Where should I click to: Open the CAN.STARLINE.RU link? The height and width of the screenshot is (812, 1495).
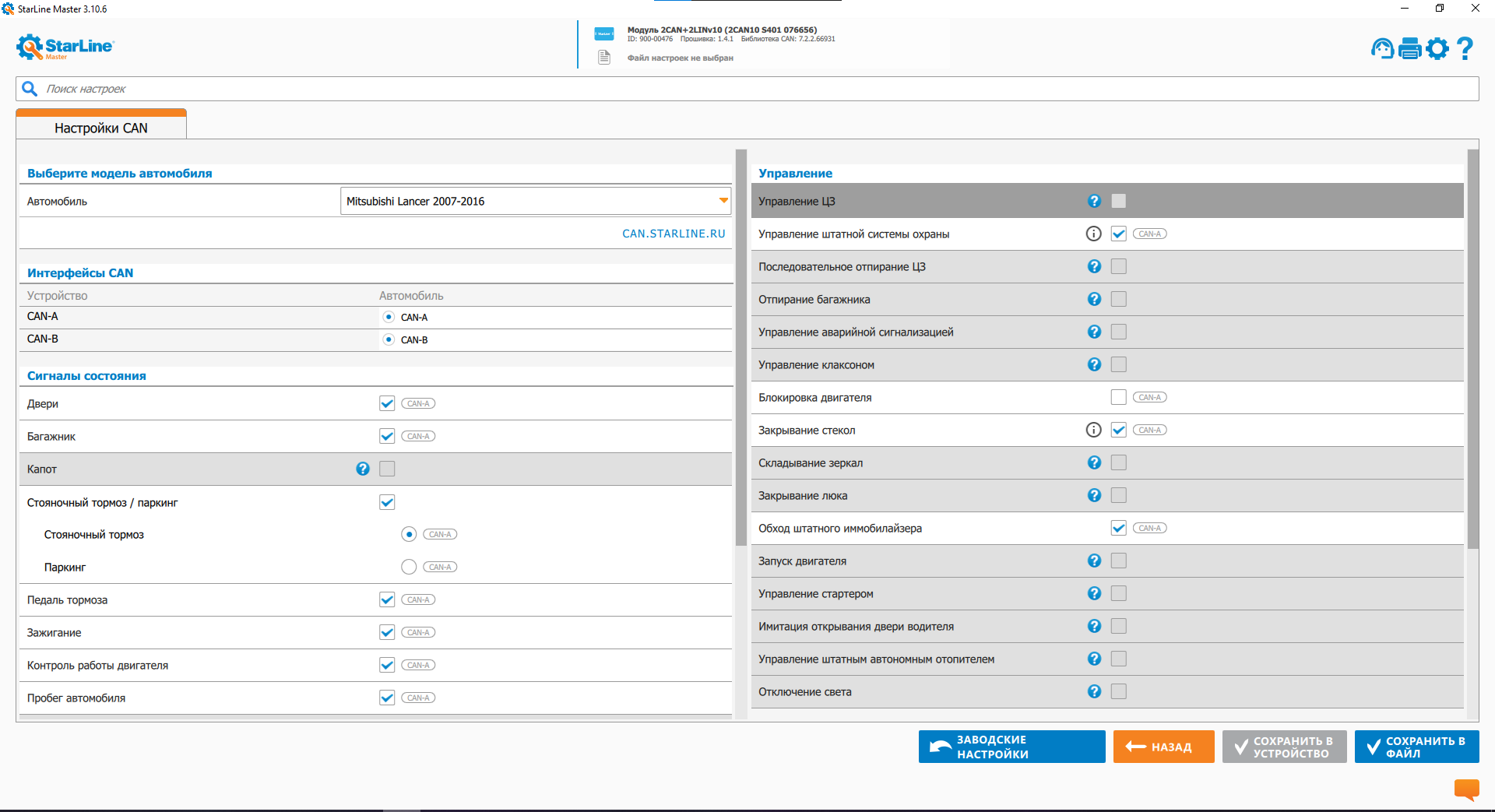pyautogui.click(x=674, y=234)
